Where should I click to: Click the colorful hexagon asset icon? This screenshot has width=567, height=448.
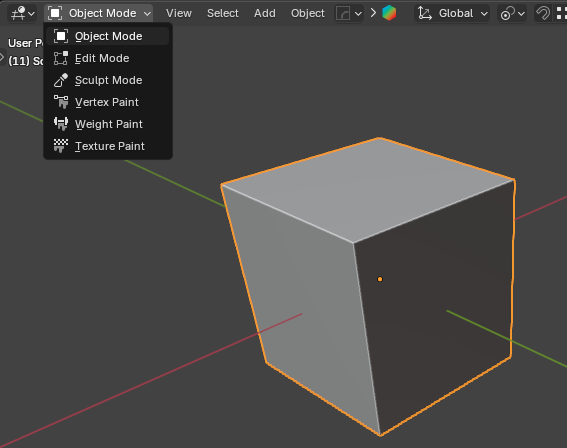(x=389, y=13)
